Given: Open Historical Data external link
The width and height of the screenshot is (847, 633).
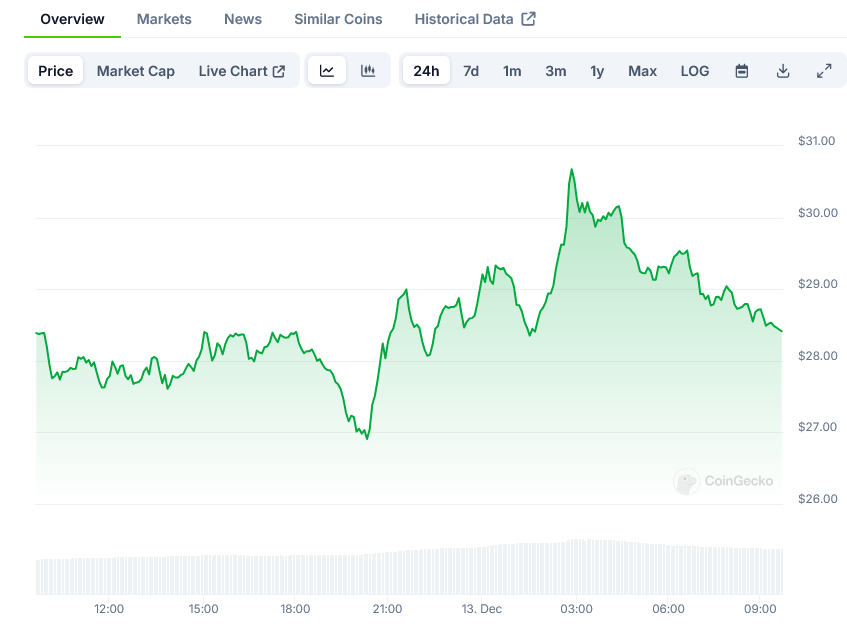Looking at the screenshot, I should (474, 19).
